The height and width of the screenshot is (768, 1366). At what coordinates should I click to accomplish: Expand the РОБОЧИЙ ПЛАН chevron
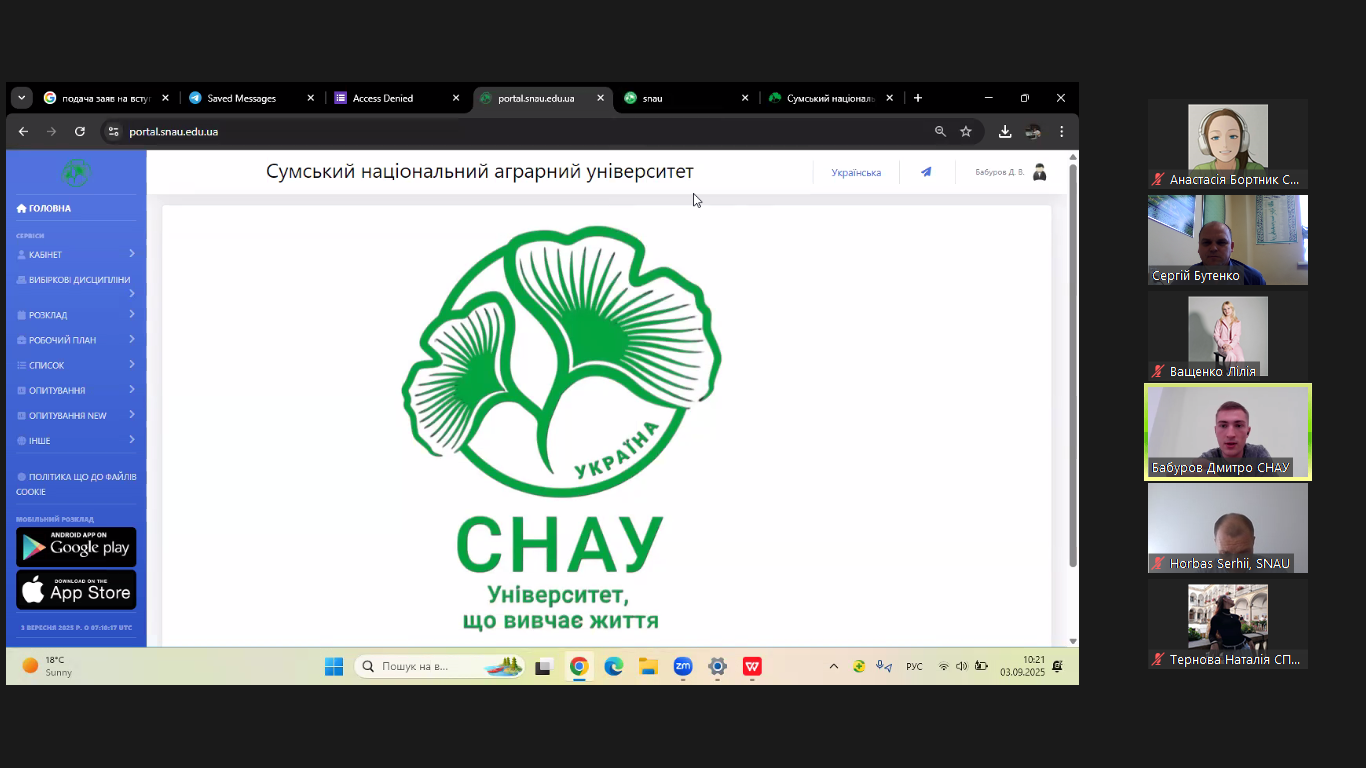click(x=131, y=339)
